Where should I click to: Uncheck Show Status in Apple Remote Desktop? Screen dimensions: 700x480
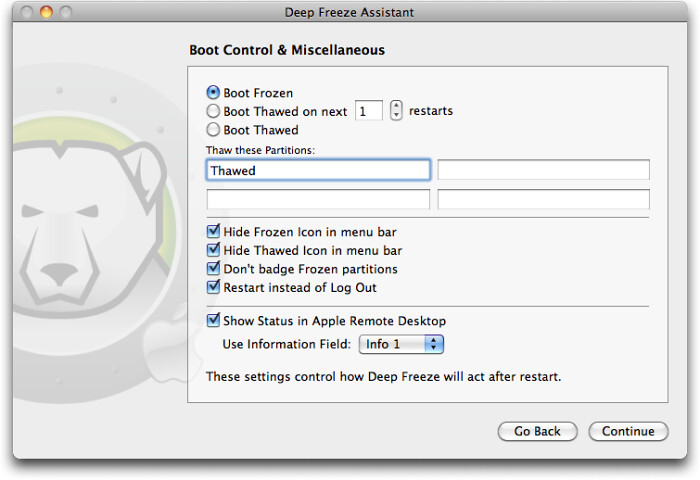click(213, 321)
